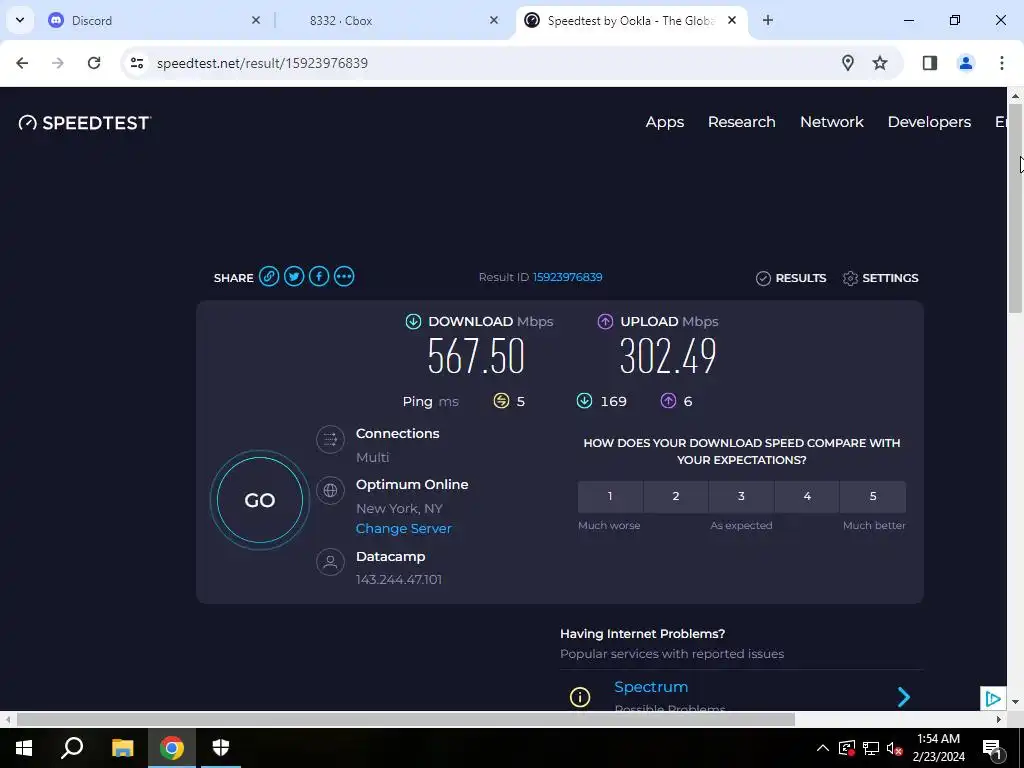The image size is (1024, 768).
Task: Click the taskbar clock 1:54 AM
Action: click(x=938, y=739)
